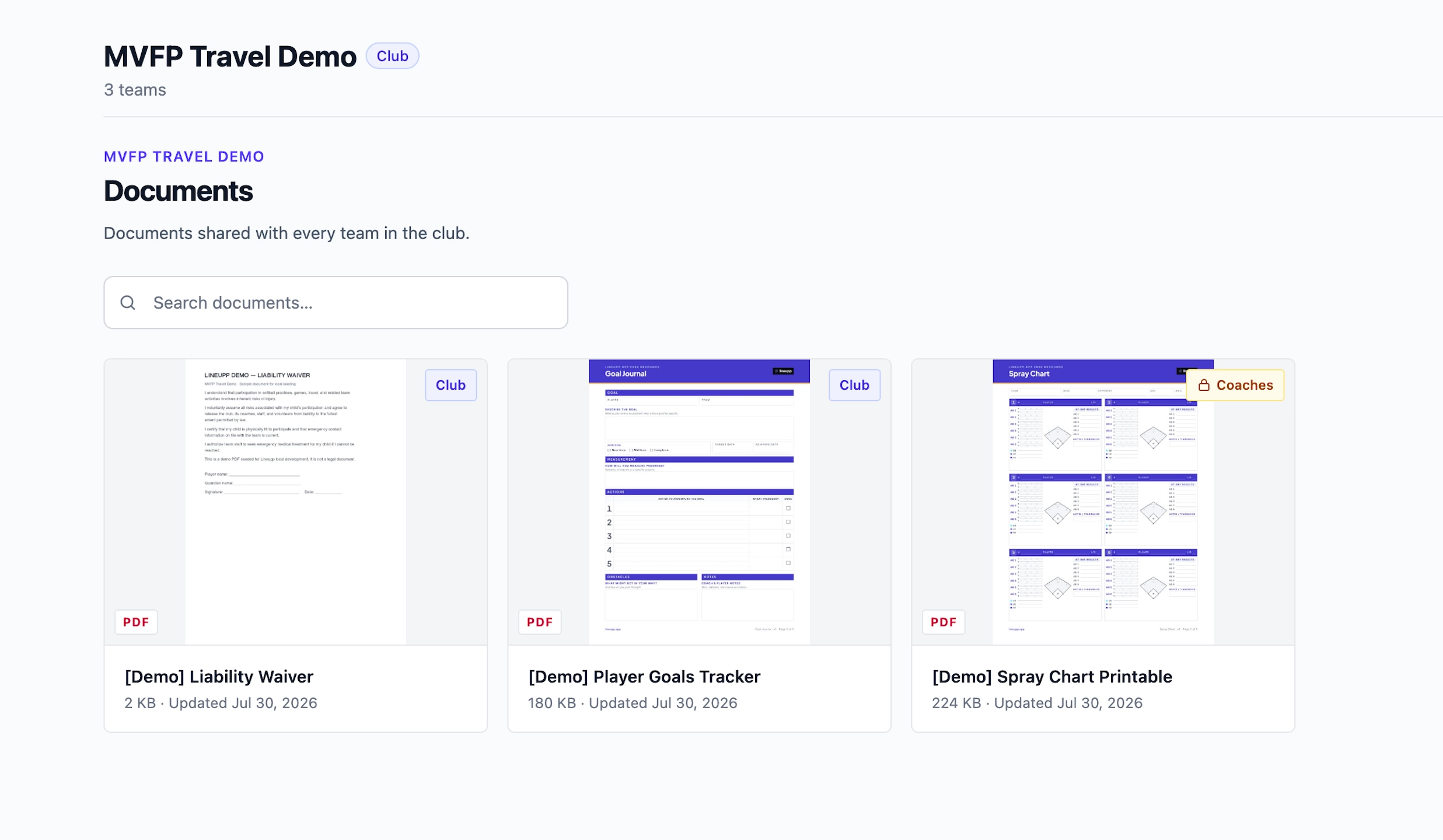This screenshot has height=840, width=1443.
Task: Click the PDF label on Spray Chart card
Action: tap(944, 622)
